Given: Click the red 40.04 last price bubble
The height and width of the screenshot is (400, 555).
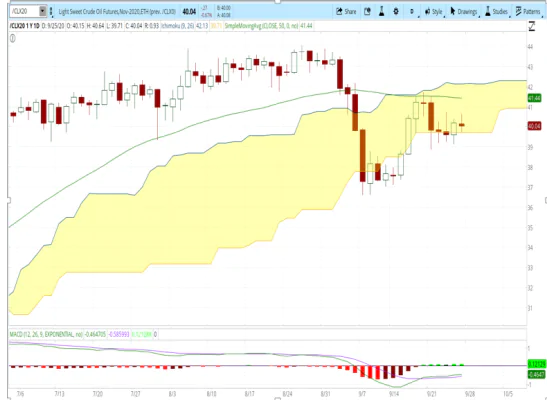Looking at the screenshot, I should (x=534, y=126).
